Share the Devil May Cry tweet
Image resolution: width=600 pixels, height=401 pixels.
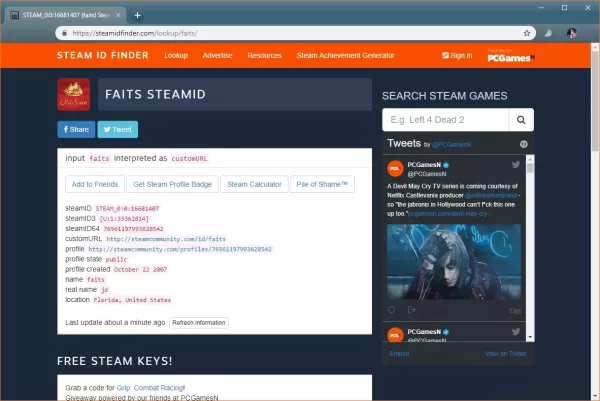coord(411,310)
